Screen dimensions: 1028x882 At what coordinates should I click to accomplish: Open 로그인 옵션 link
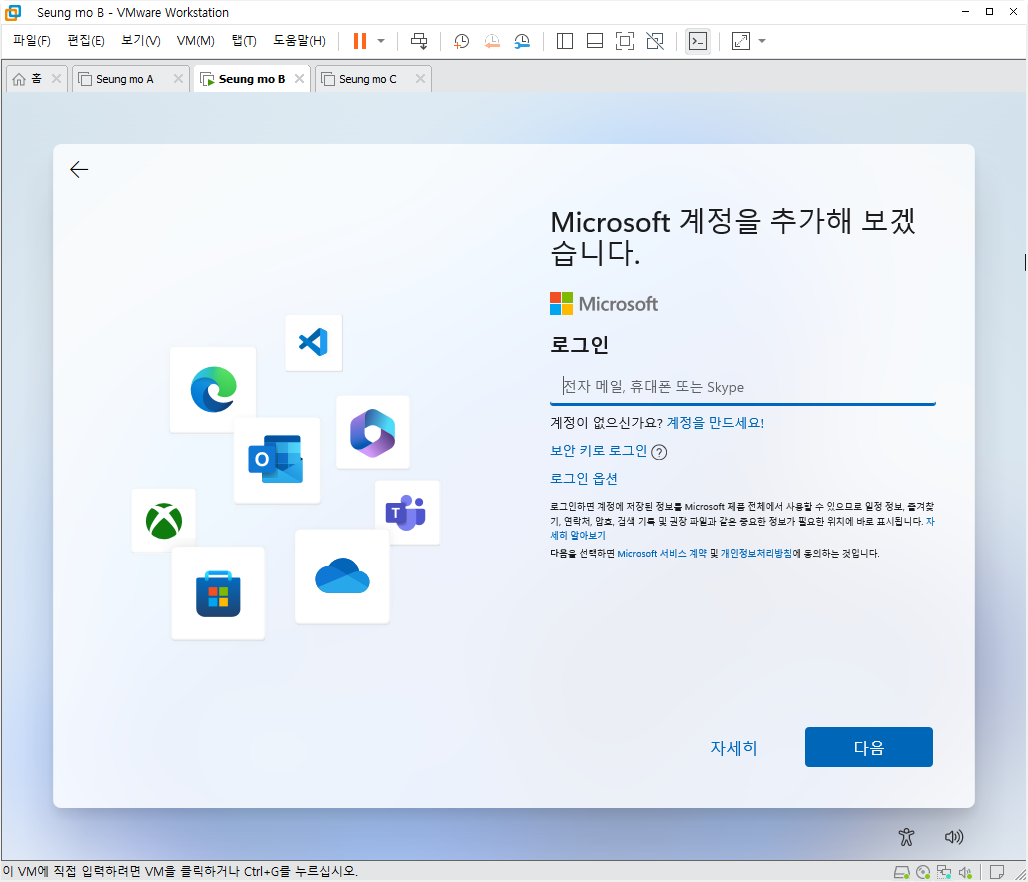point(583,479)
